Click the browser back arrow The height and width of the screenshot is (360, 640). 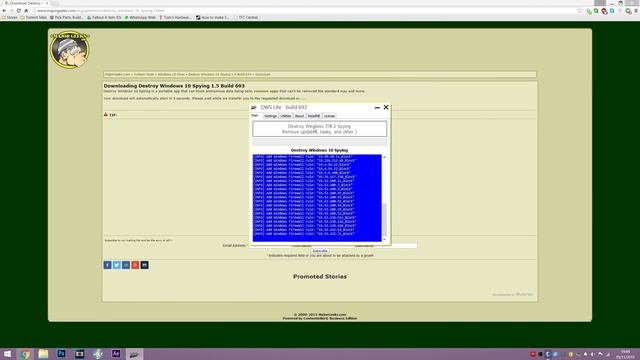[4, 11]
